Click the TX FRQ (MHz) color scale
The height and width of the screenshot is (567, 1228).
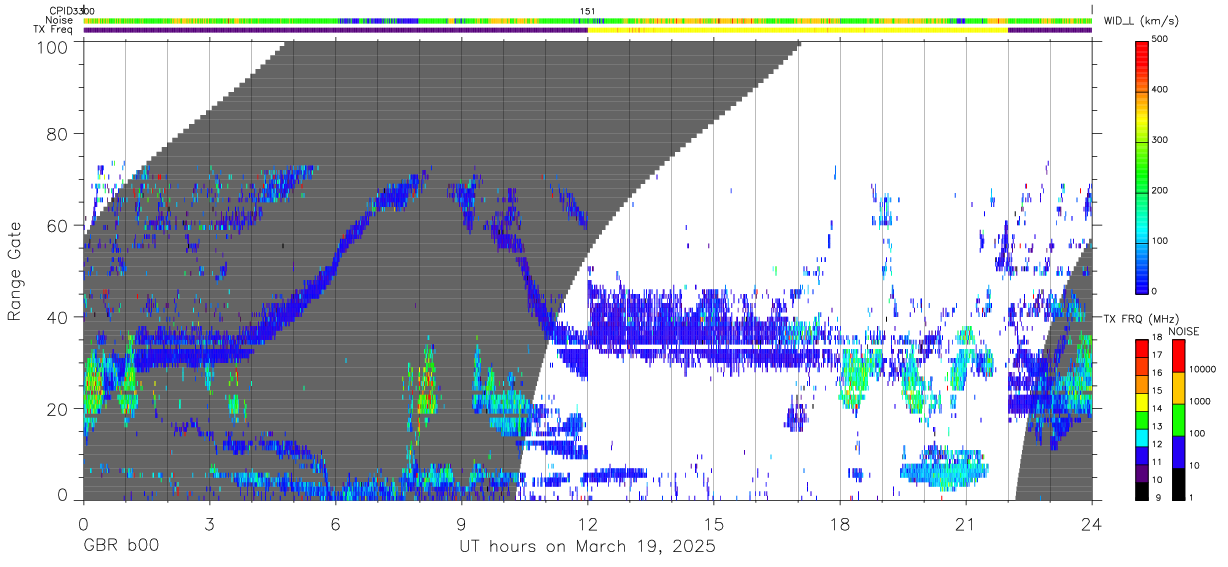click(1142, 419)
